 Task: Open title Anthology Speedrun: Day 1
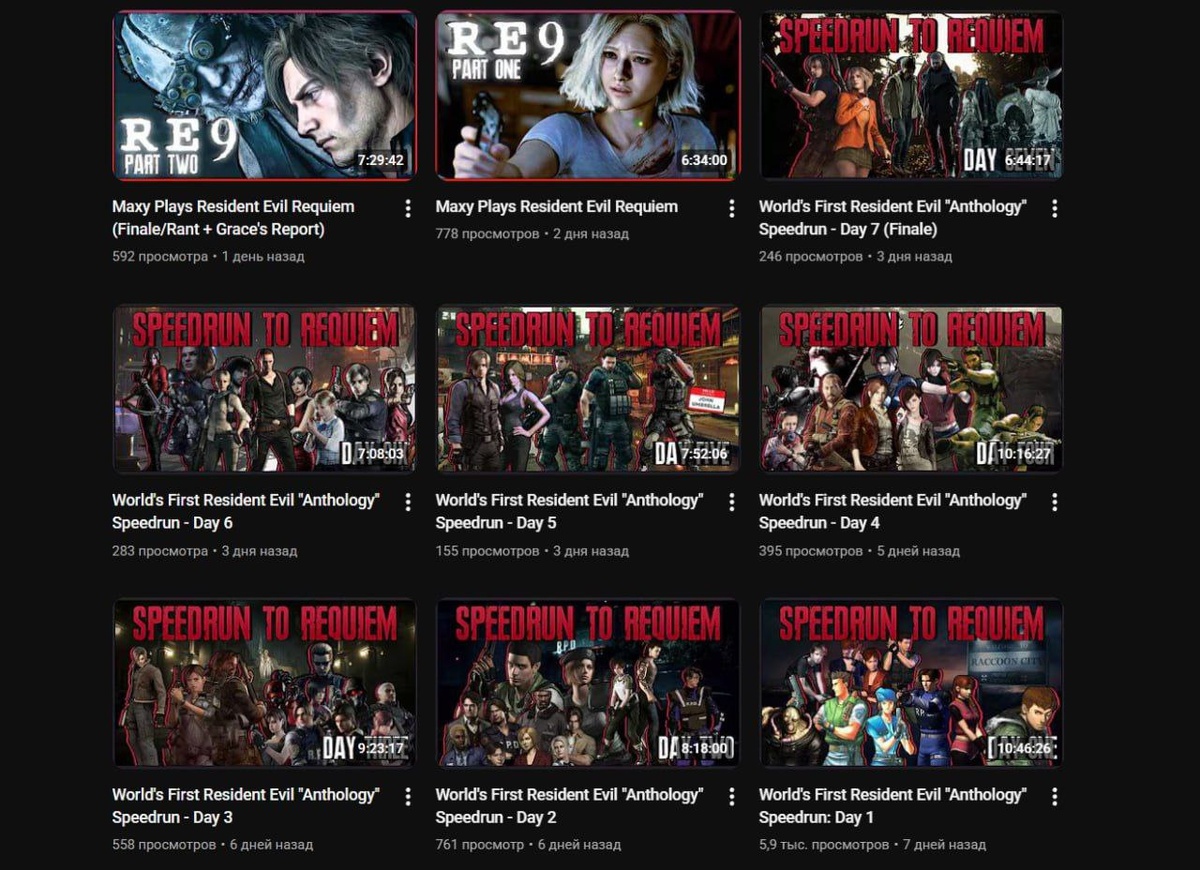pyautogui.click(x=893, y=806)
